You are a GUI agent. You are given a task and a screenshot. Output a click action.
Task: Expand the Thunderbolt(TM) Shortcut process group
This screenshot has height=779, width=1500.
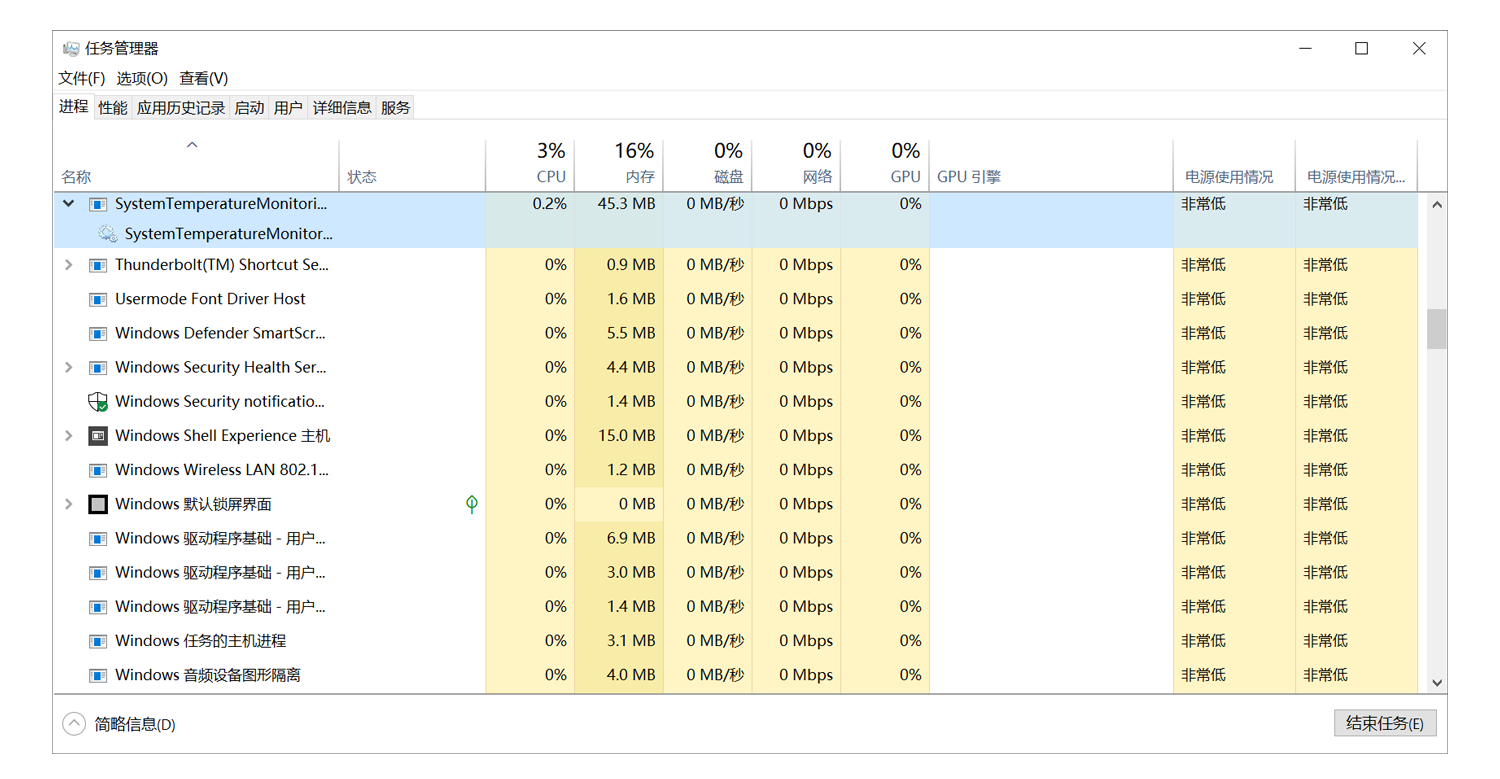coord(69,265)
